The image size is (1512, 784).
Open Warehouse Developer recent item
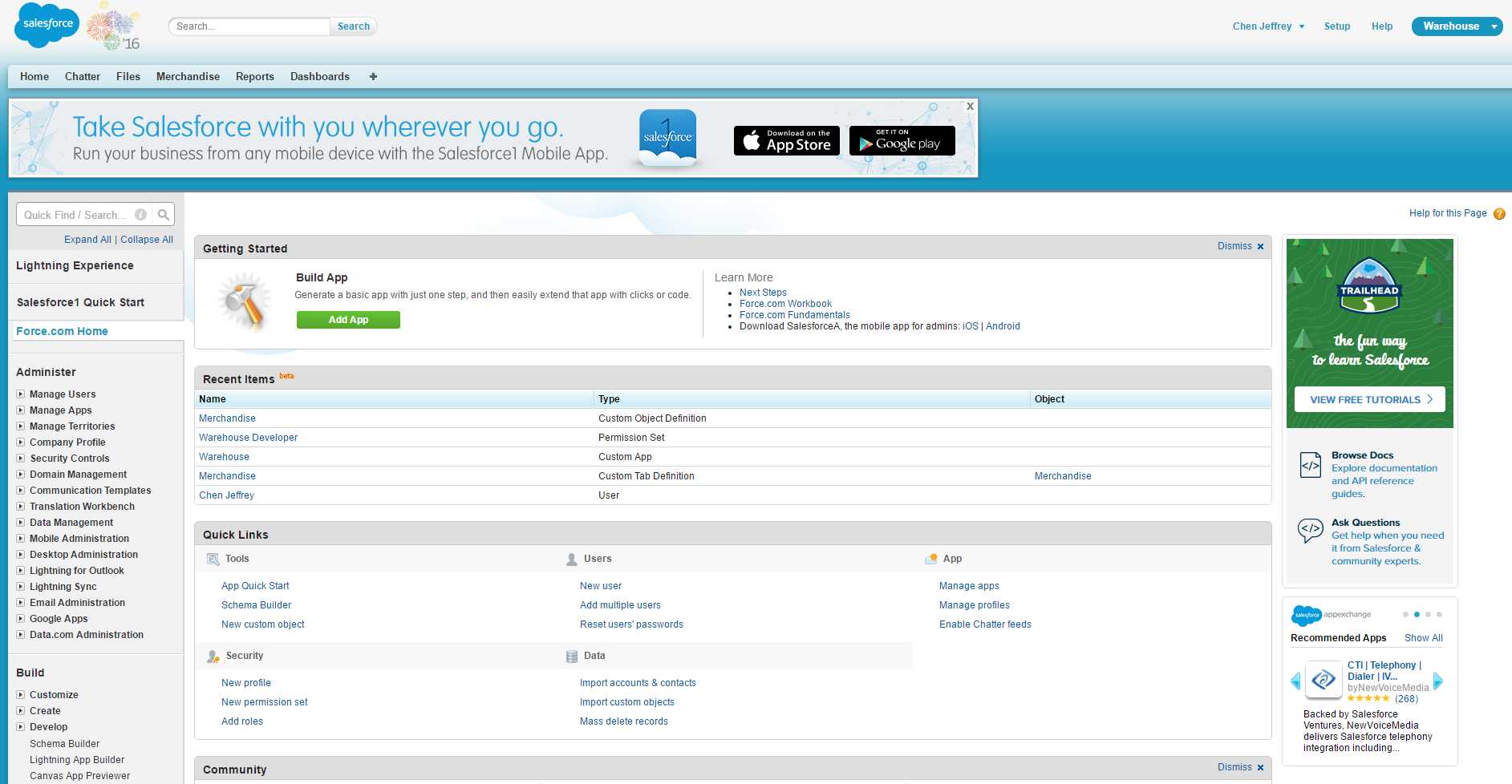(x=248, y=438)
